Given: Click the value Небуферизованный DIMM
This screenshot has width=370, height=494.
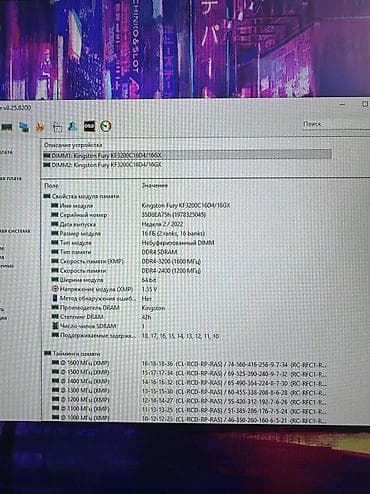Looking at the screenshot, I should (x=178, y=243).
